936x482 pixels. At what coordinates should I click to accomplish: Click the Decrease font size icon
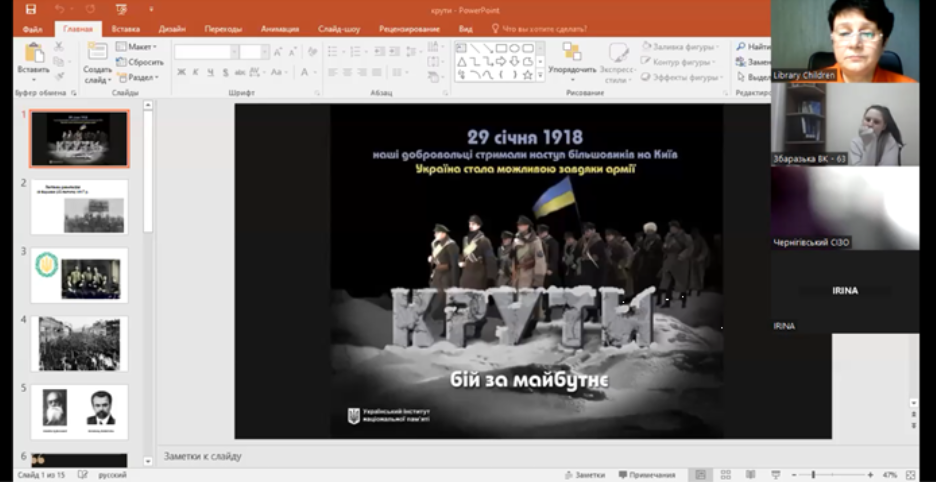[292, 52]
